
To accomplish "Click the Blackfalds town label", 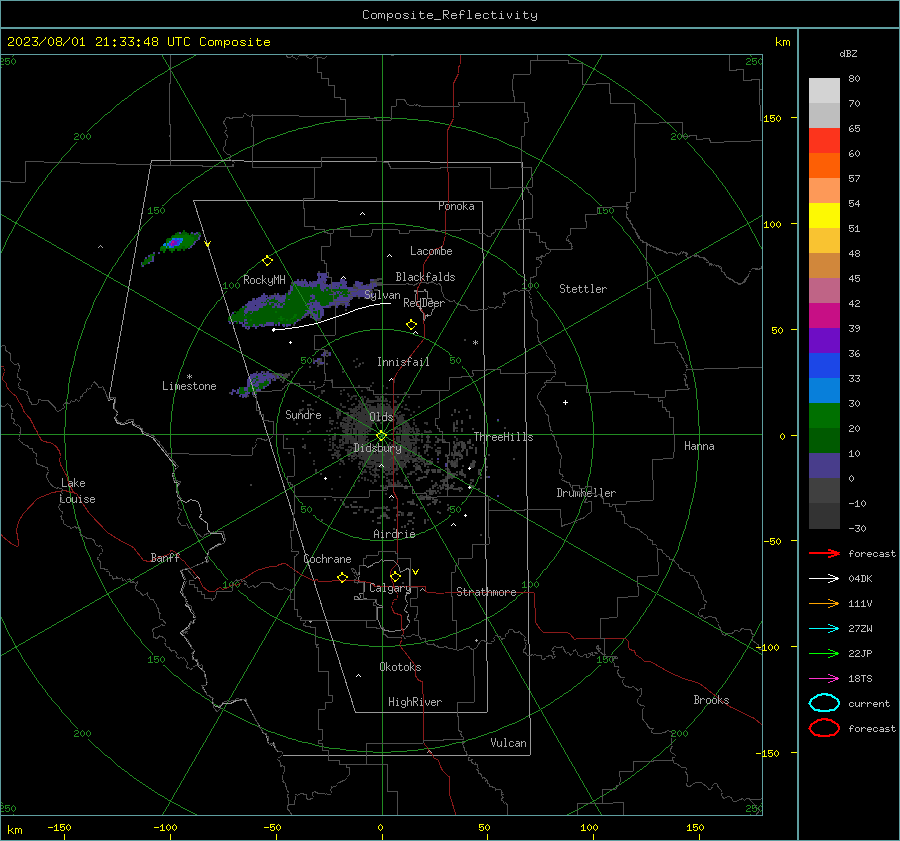I will pyautogui.click(x=425, y=277).
